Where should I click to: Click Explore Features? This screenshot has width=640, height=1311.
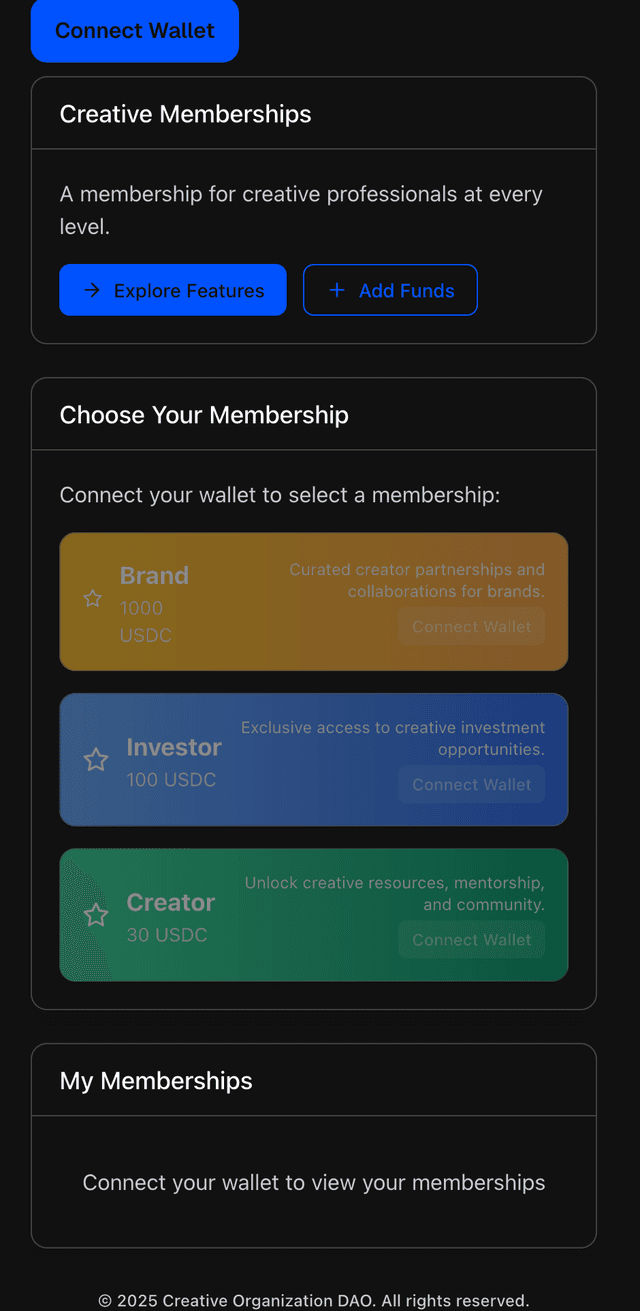click(172, 290)
